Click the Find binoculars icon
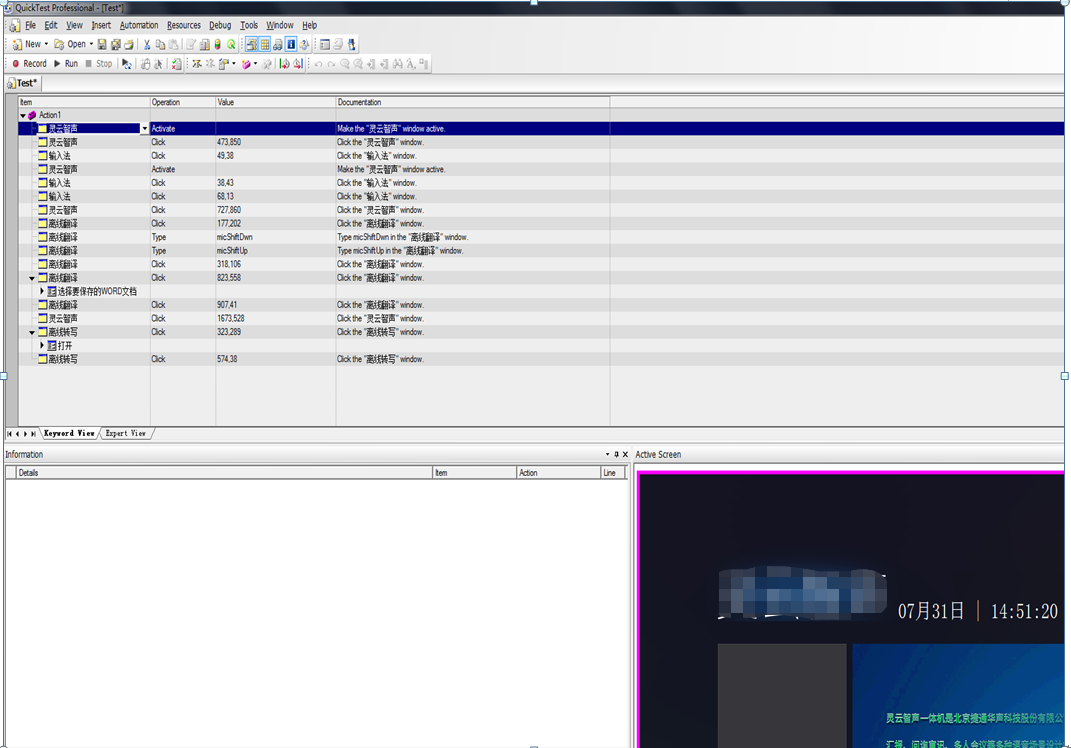1071x748 pixels. [398, 64]
